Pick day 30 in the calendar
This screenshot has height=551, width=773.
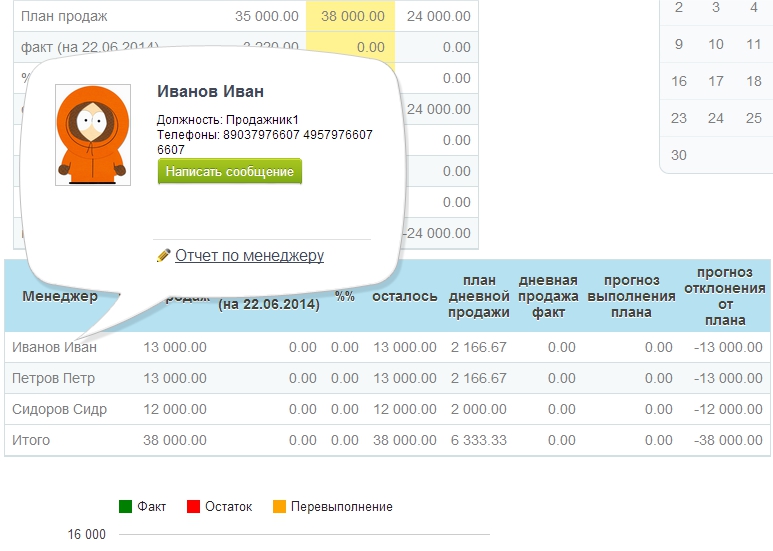tap(679, 155)
